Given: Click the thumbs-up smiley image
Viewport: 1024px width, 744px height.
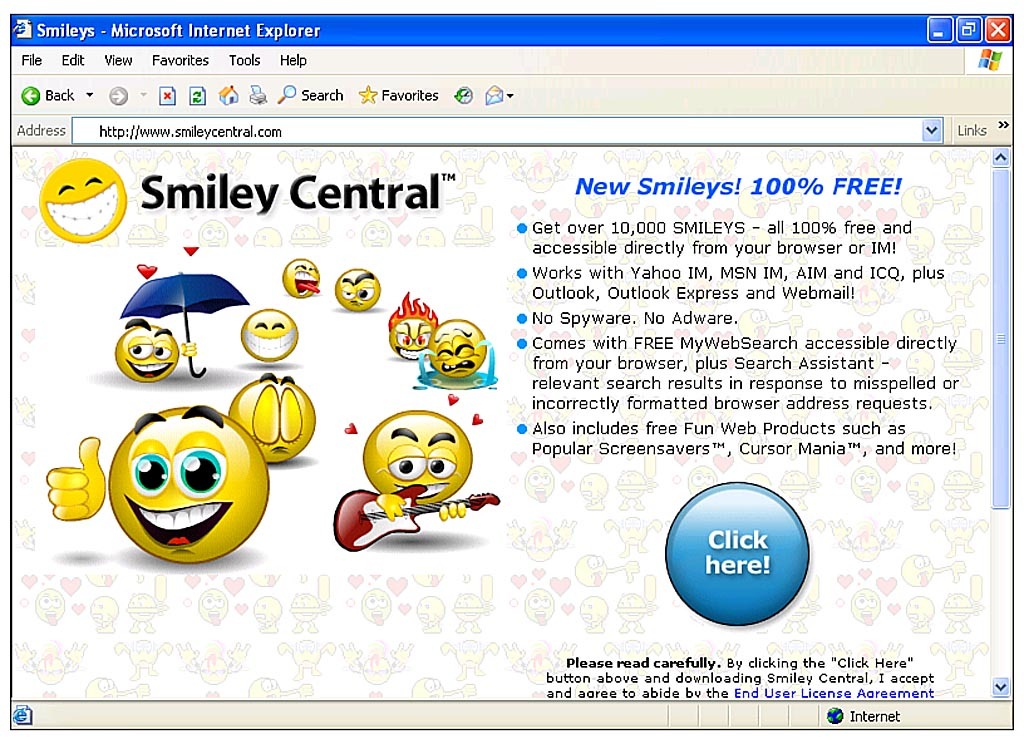Looking at the screenshot, I should point(160,483).
